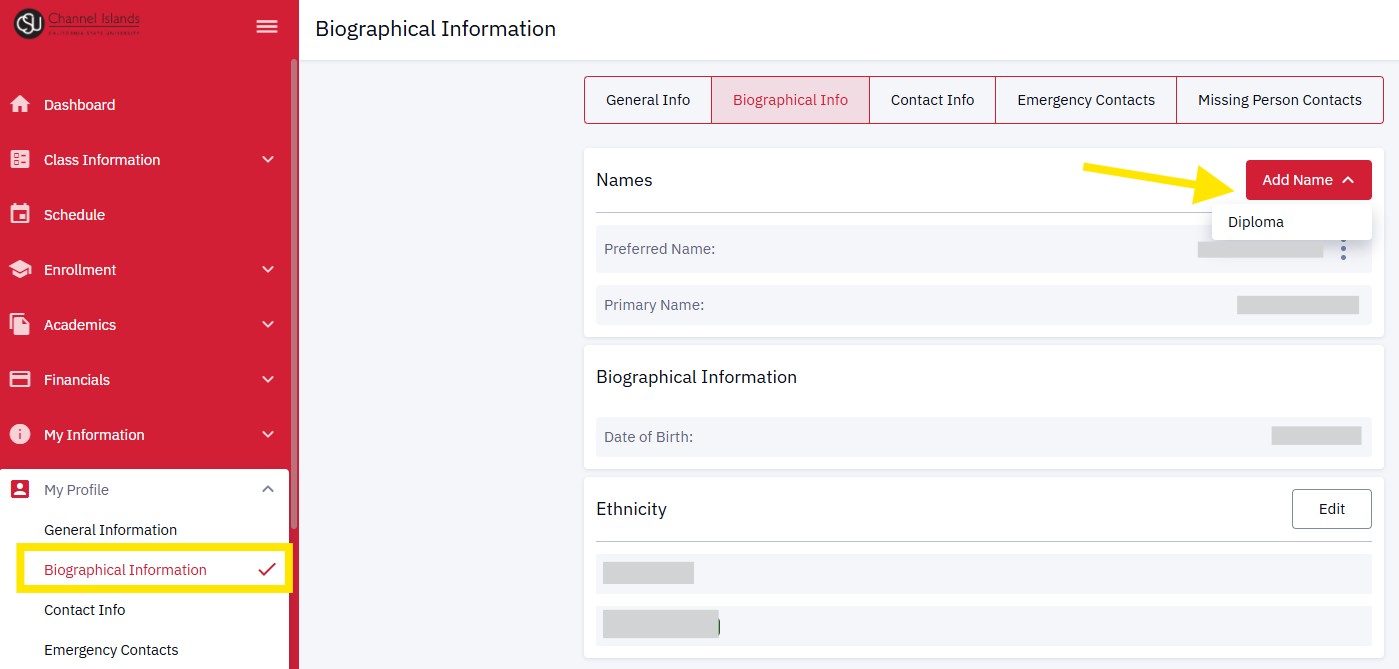Select Diploma from the Add Name menu
This screenshot has width=1399, height=669.
click(1256, 222)
